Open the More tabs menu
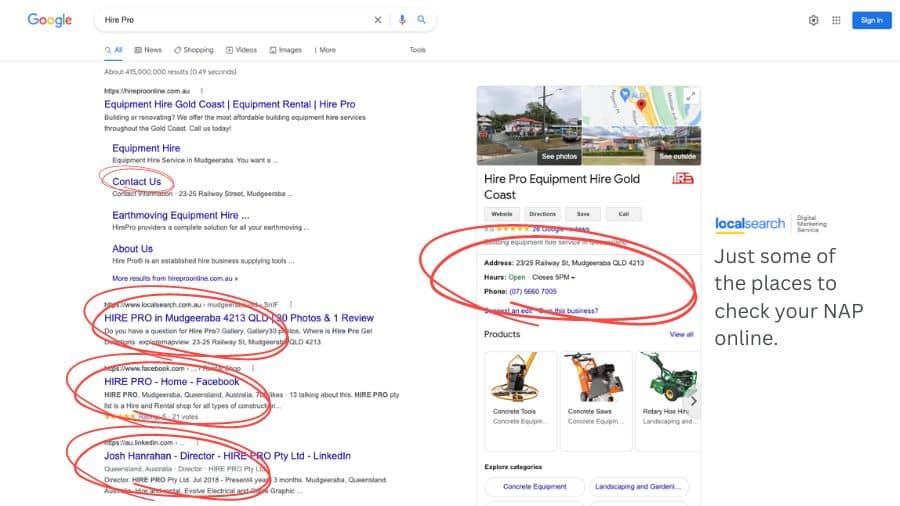Image resolution: width=900 pixels, height=506 pixels. [325, 50]
